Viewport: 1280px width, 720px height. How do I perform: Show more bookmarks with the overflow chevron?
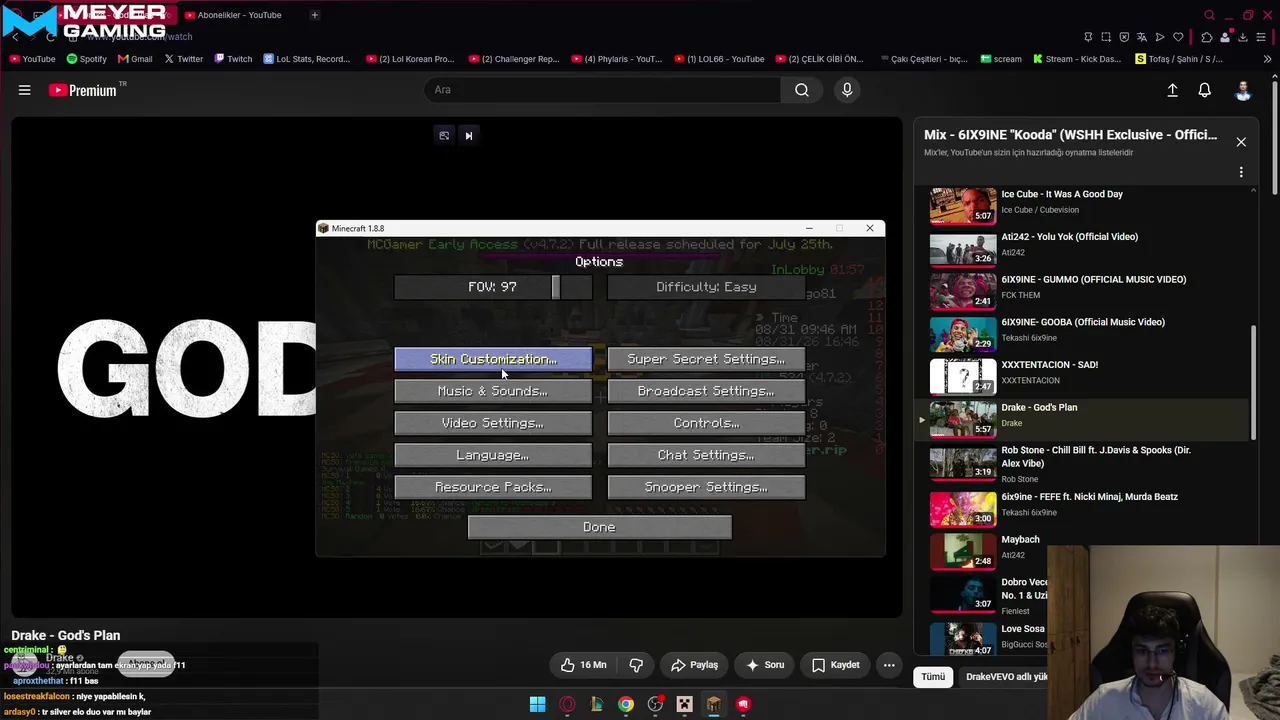coord(1267,59)
